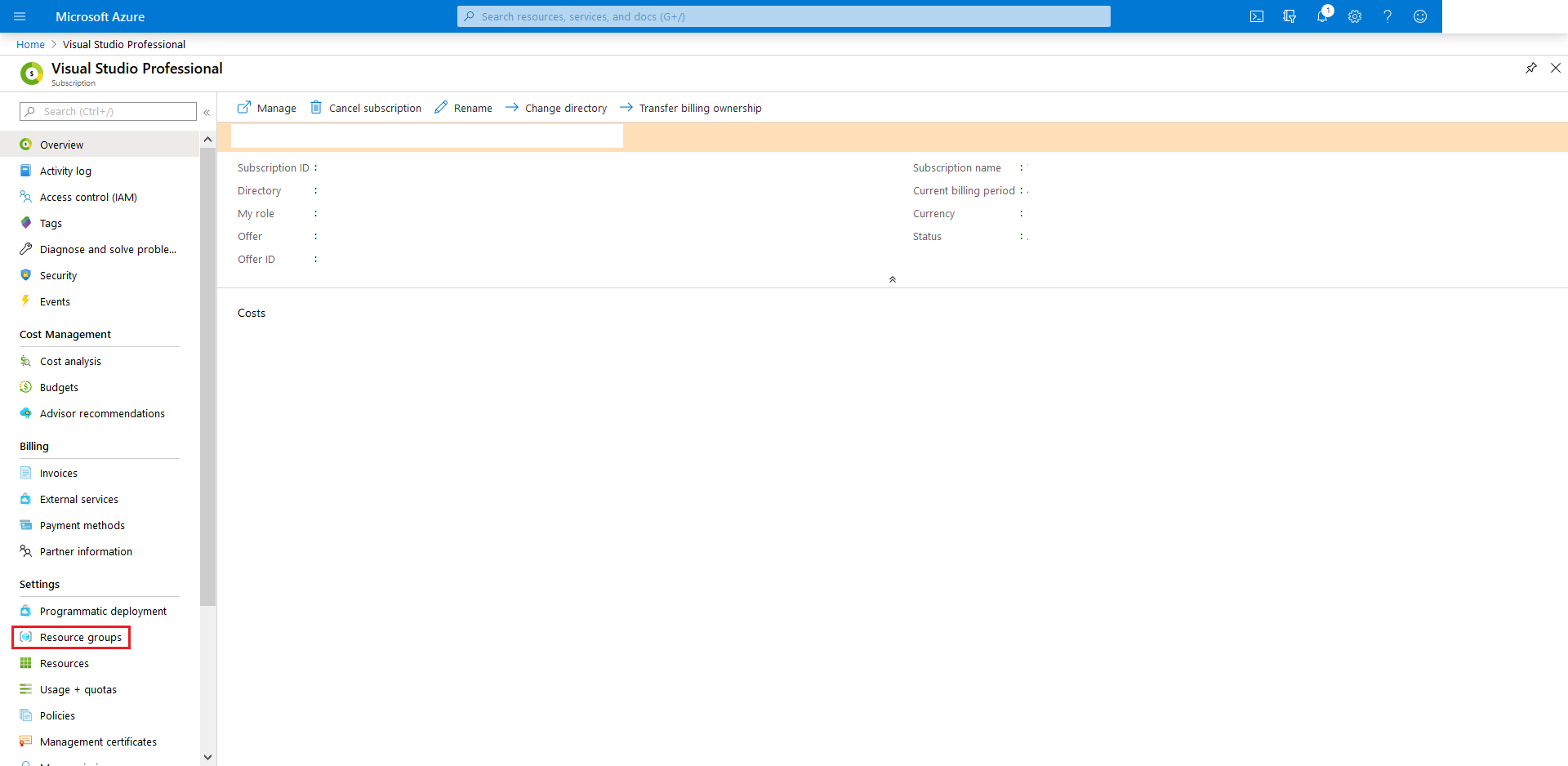Click the sidebar scrollbar thumb

(x=207, y=376)
